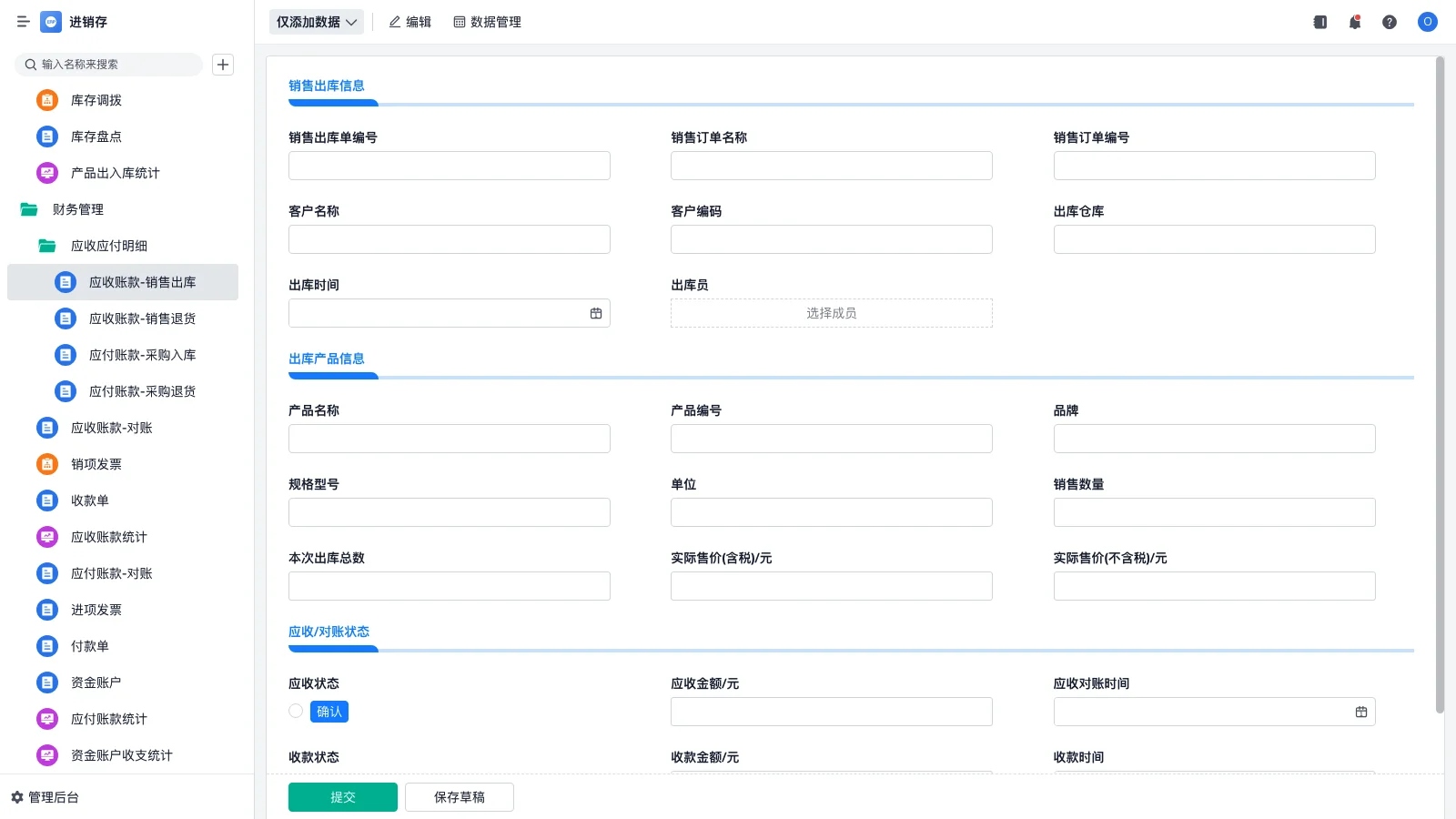Open the help question-mark icon

[x=1390, y=22]
